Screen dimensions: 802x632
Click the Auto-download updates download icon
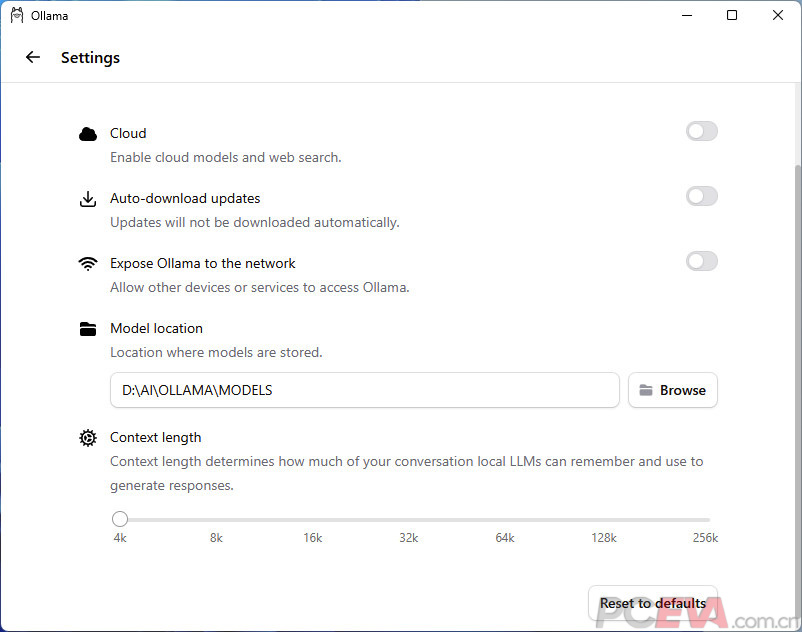click(88, 199)
